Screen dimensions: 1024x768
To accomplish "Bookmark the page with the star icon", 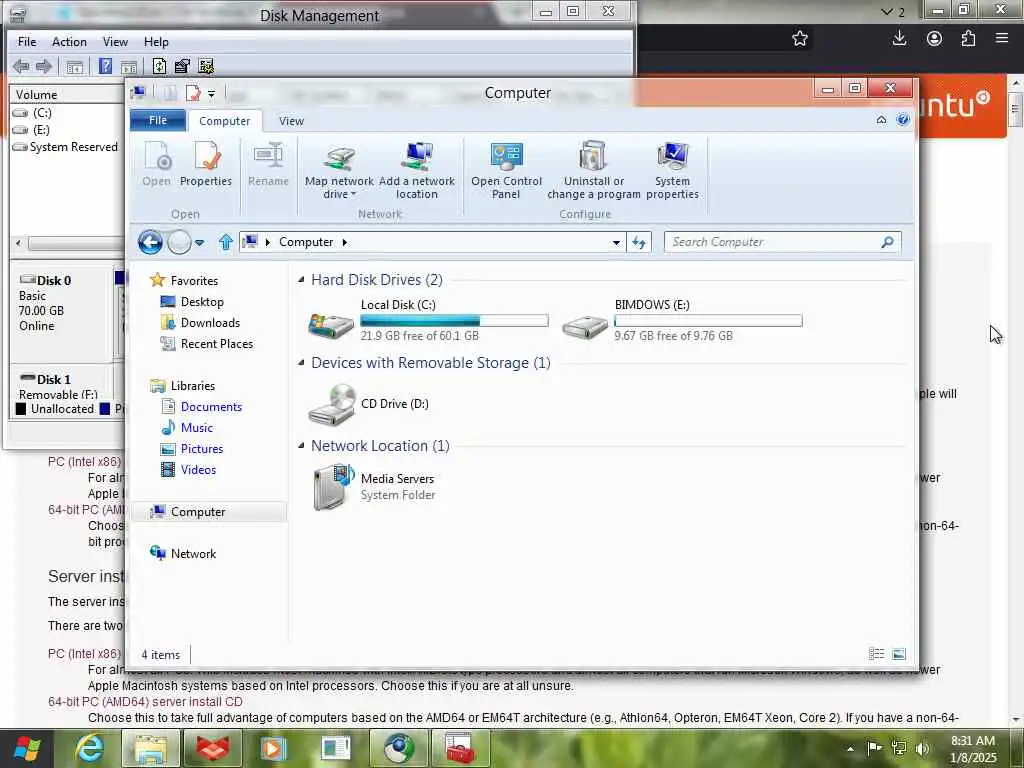I will pos(800,39).
